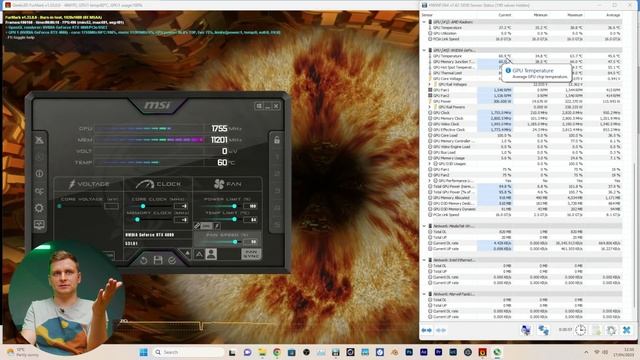Collapse NVIDIA GeForce GPU sensor group

(424, 50)
